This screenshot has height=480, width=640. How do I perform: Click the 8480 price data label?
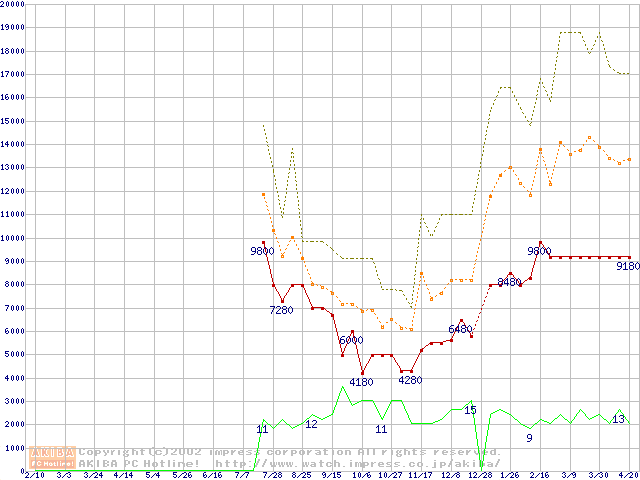coord(509,283)
